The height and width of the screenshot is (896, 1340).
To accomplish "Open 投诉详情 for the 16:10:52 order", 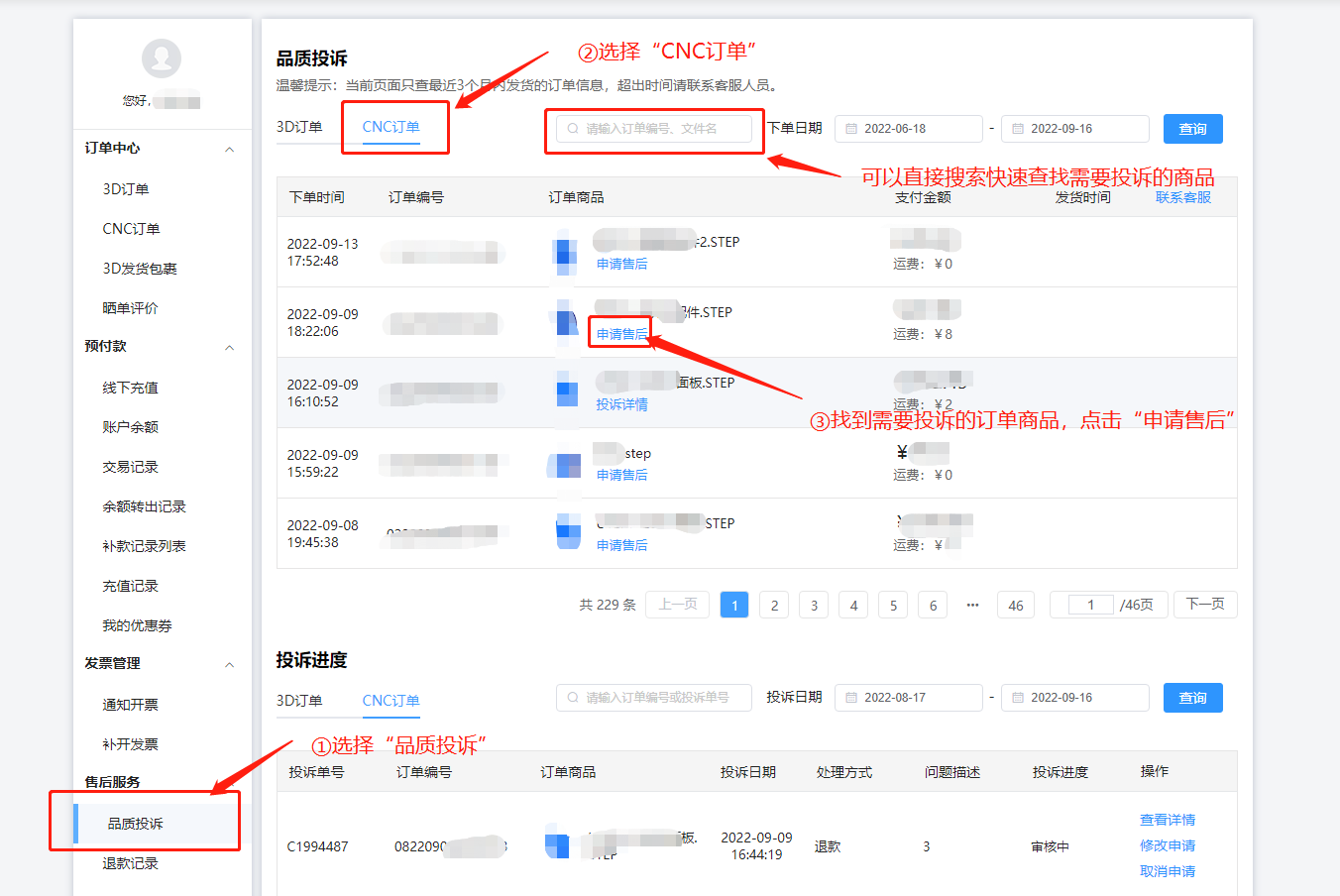I will (x=621, y=404).
